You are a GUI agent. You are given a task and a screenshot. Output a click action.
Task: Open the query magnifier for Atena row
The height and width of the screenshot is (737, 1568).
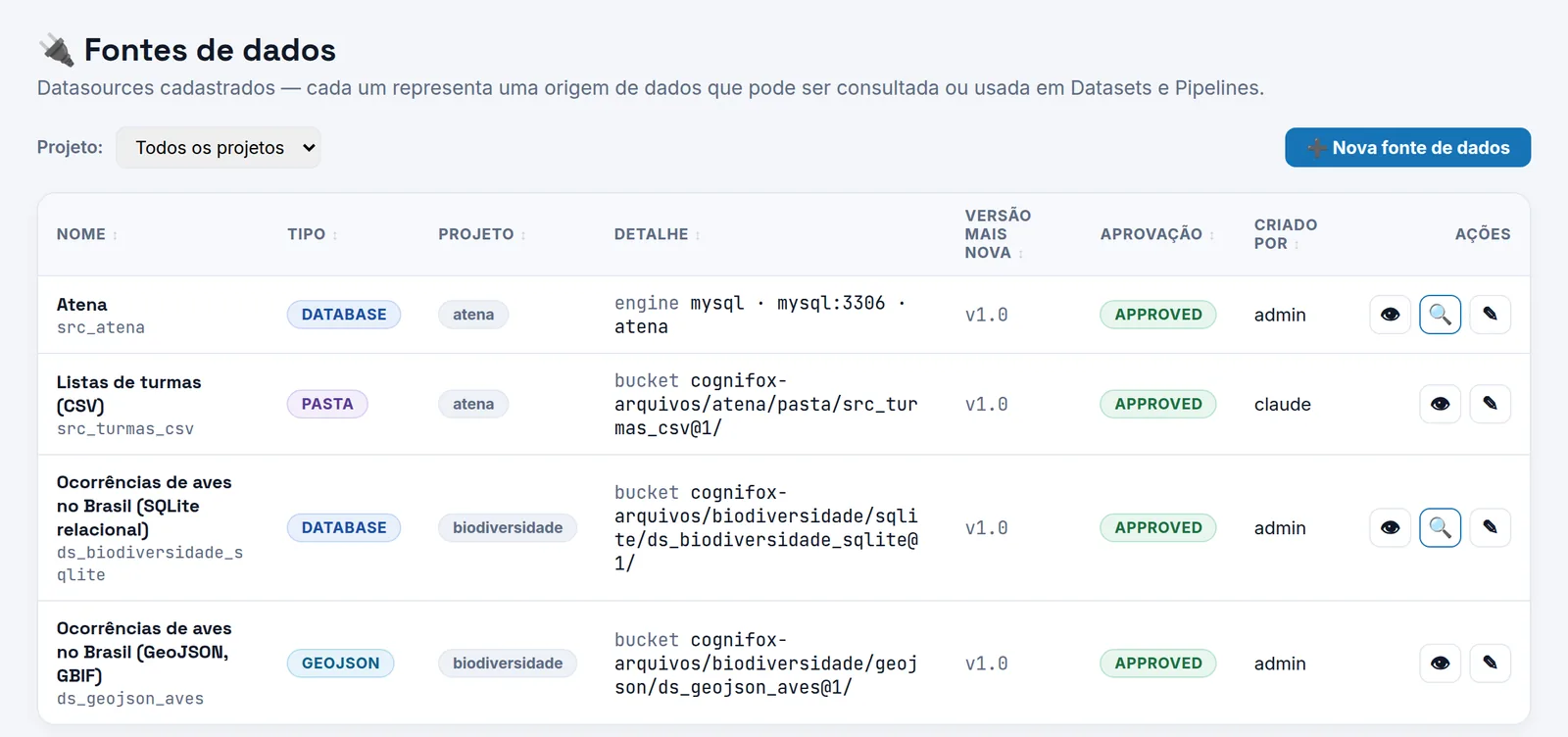click(1440, 315)
